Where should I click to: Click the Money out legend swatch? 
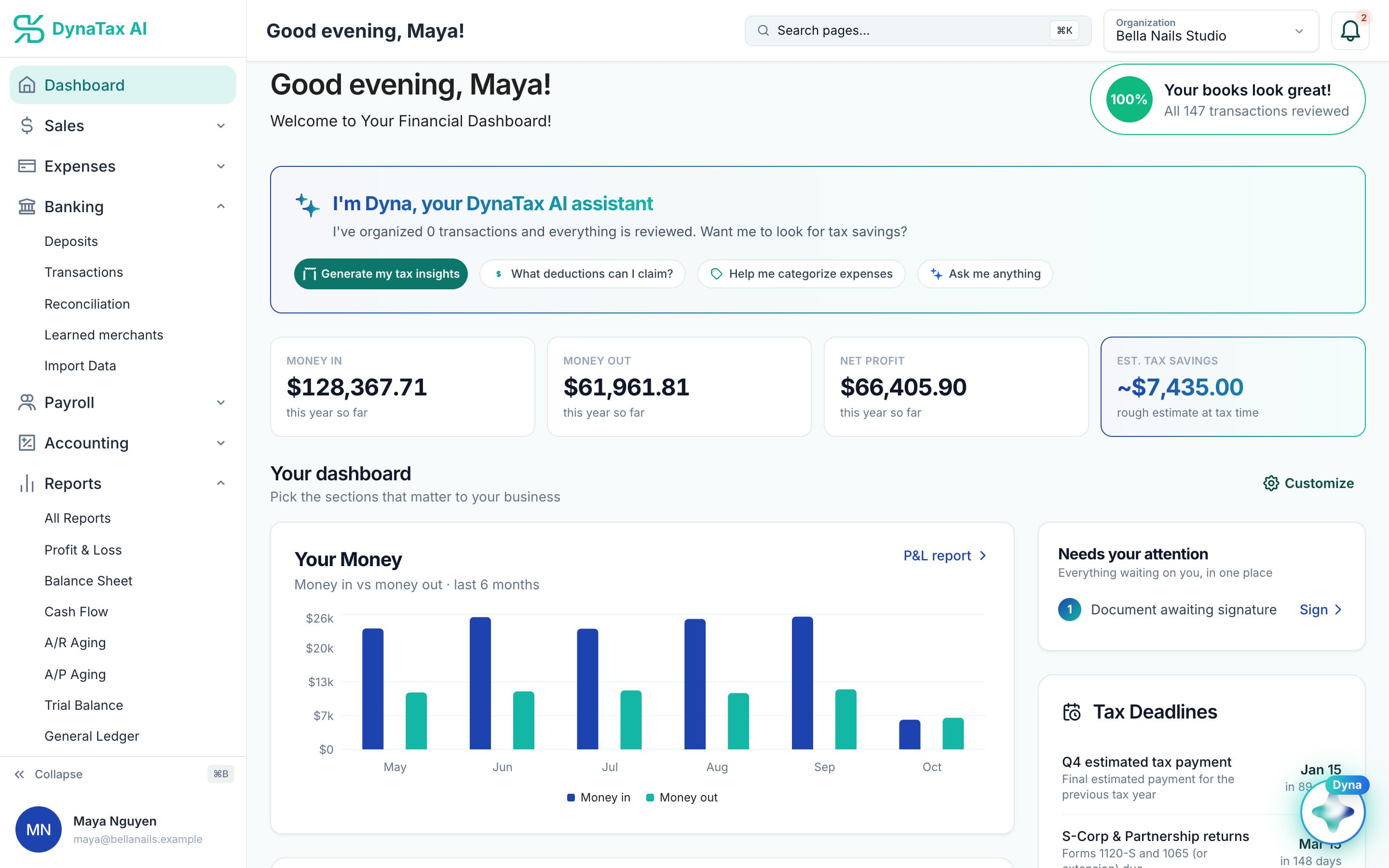[x=650, y=798]
